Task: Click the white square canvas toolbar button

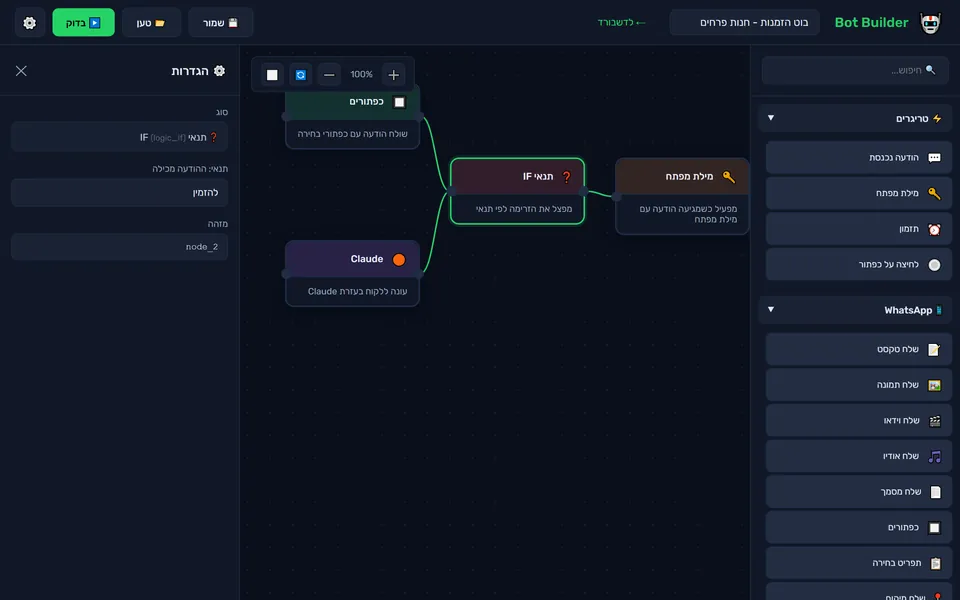Action: pyautogui.click(x=272, y=75)
